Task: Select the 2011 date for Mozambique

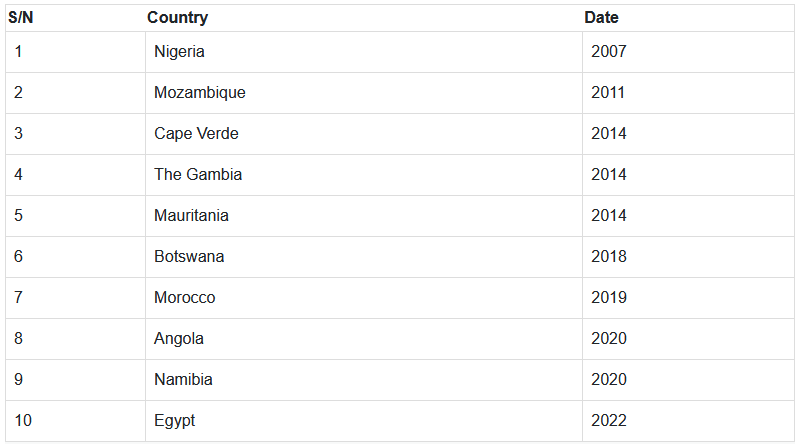Action: pos(608,93)
